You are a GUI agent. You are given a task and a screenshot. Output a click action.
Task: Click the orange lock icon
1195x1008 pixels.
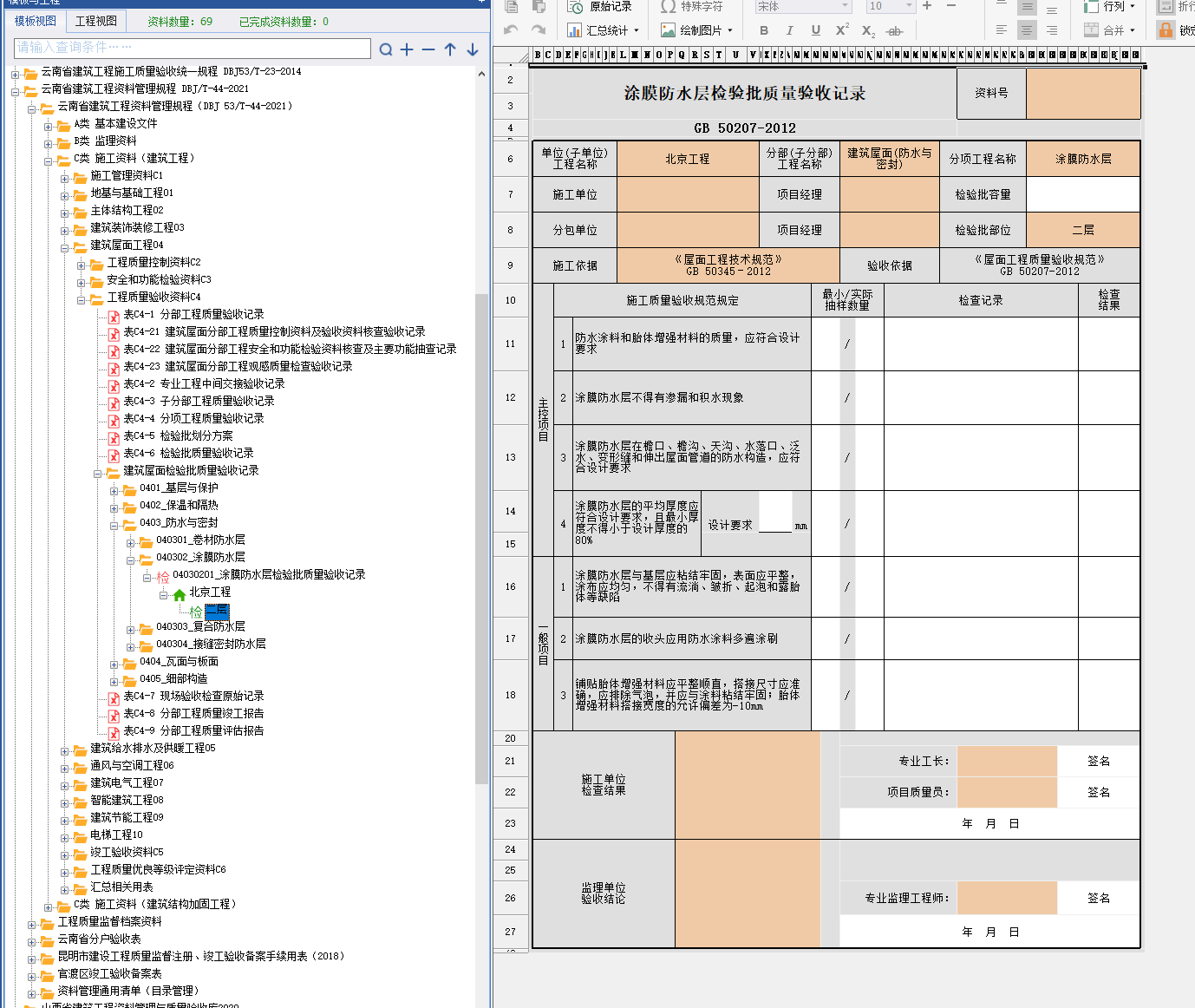tap(1166, 30)
